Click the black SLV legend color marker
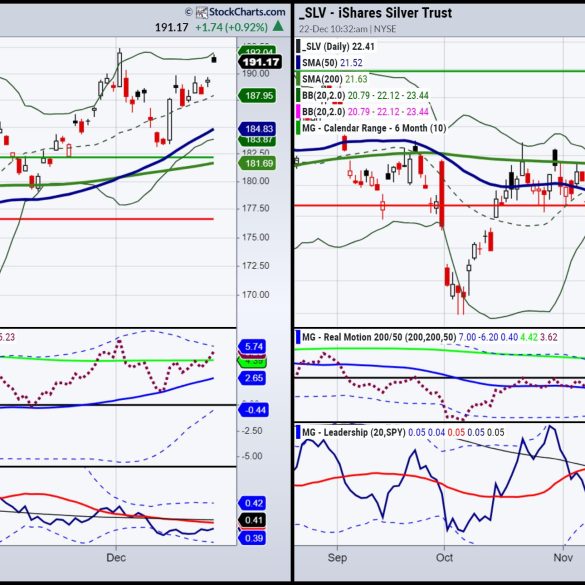The image size is (585, 585). tap(298, 47)
